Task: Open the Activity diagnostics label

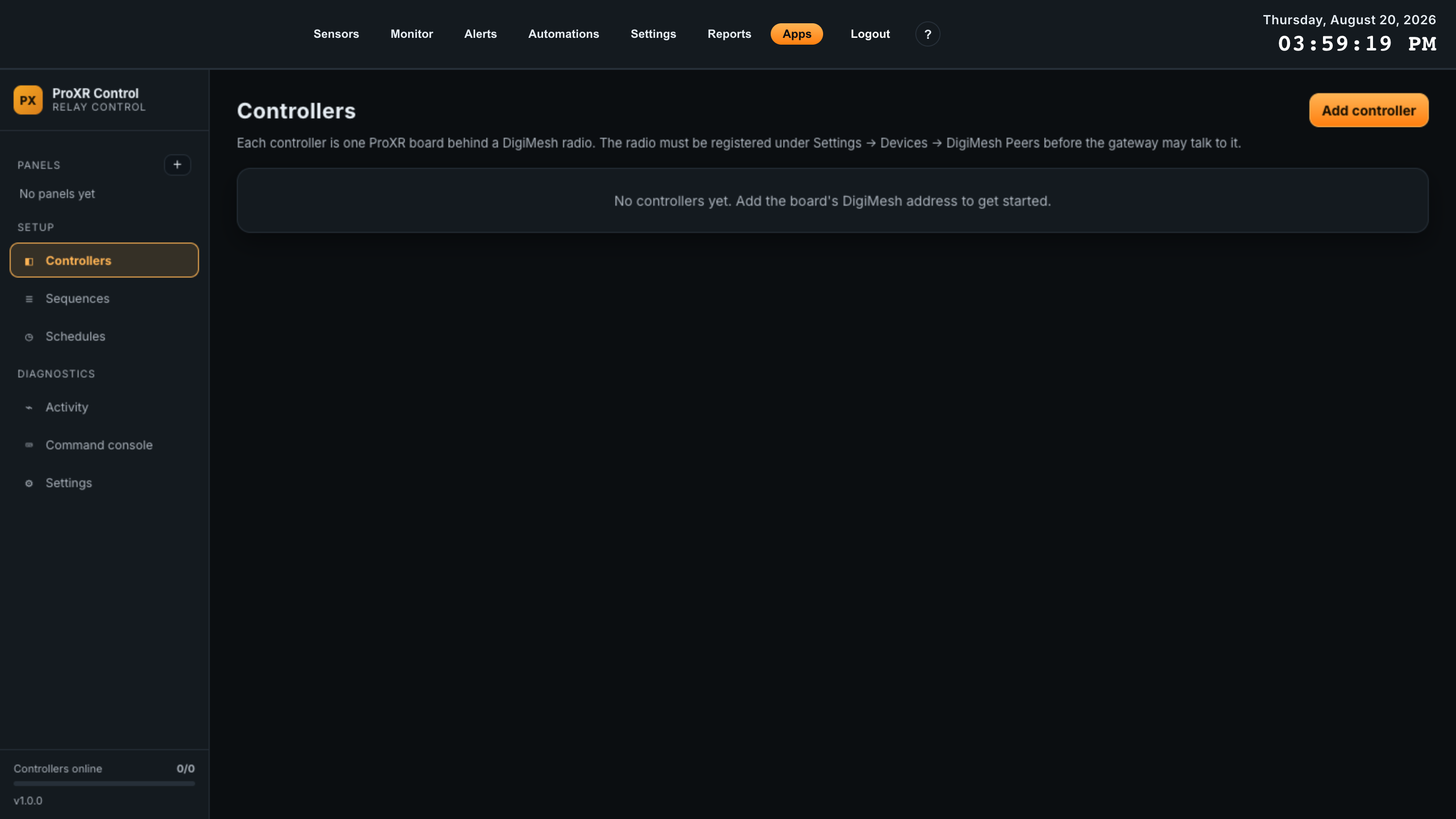Action: (66, 407)
